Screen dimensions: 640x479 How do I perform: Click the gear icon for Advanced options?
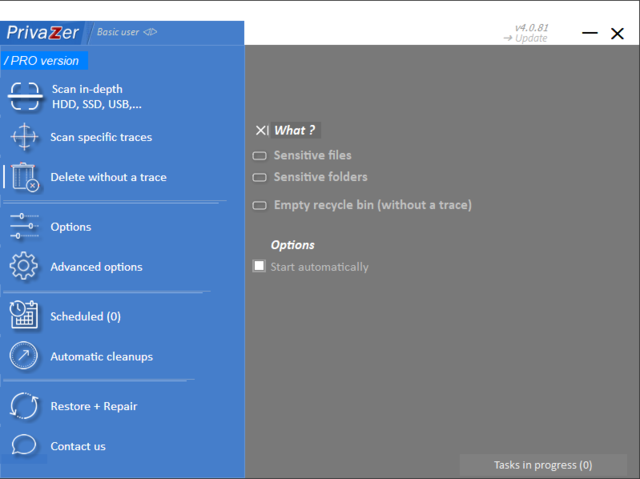tap(24, 266)
